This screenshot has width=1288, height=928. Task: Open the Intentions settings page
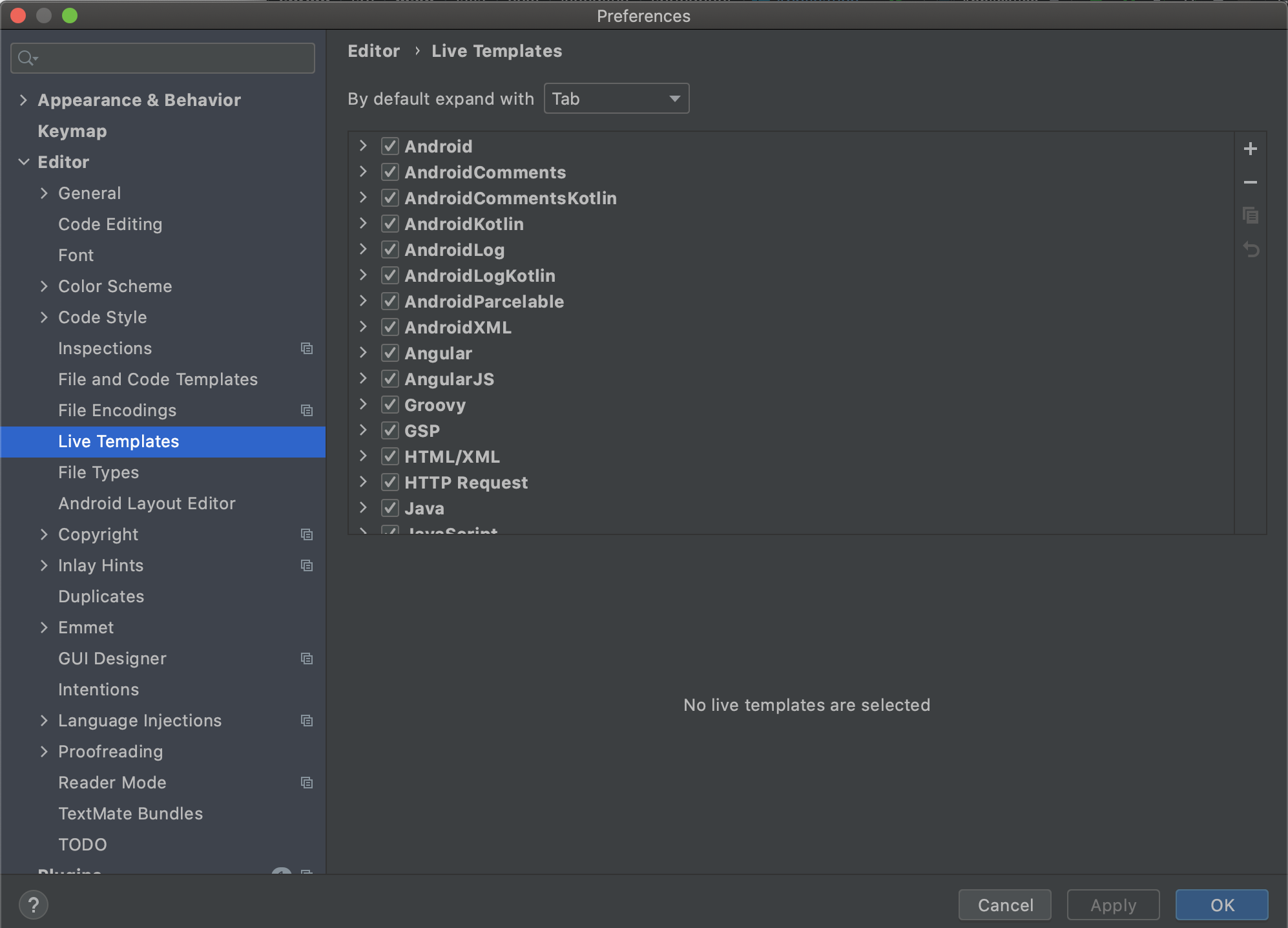[x=99, y=690]
